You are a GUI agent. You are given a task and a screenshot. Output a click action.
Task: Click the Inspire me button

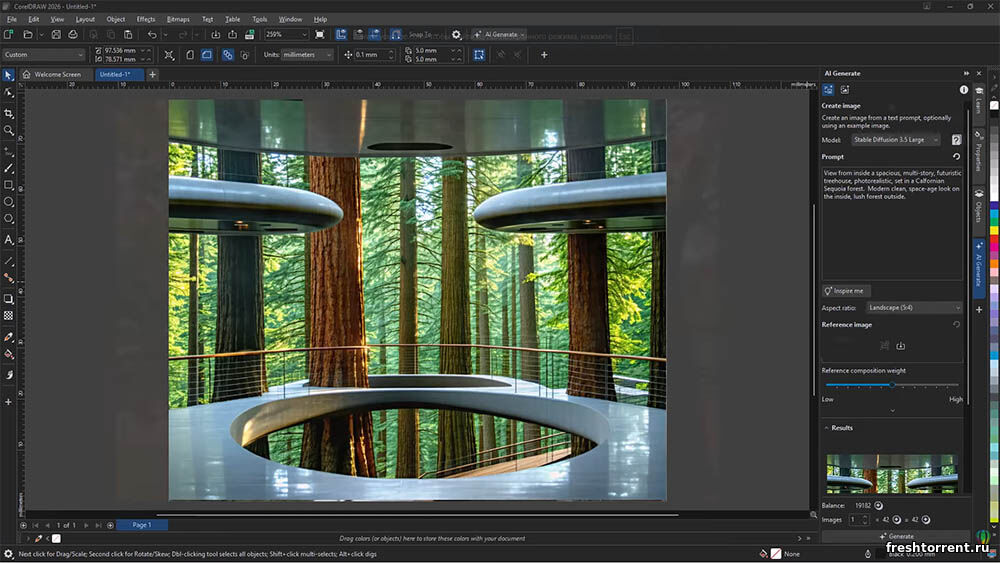coord(846,291)
